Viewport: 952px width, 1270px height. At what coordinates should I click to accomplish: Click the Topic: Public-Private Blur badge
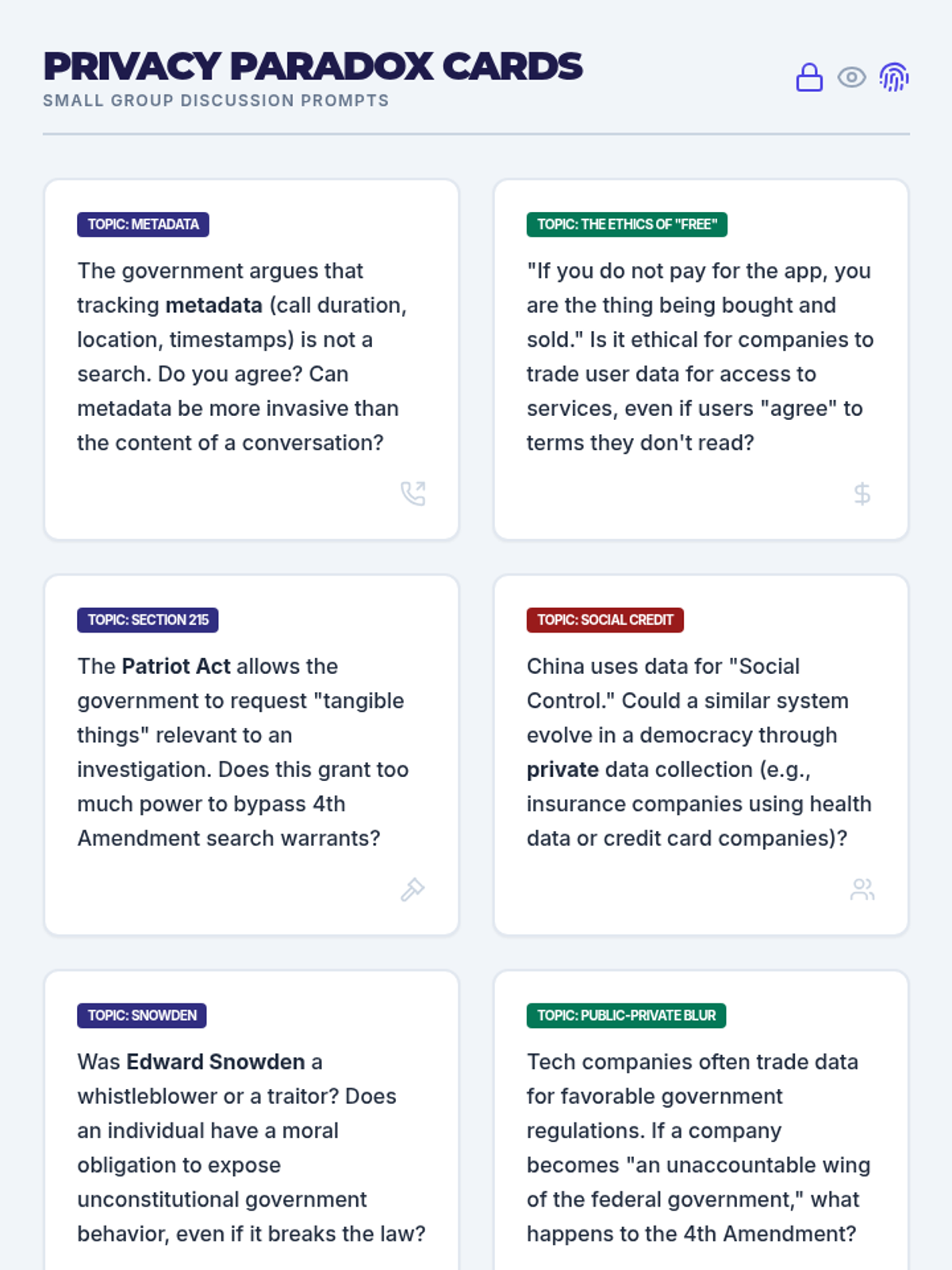[x=626, y=1015]
